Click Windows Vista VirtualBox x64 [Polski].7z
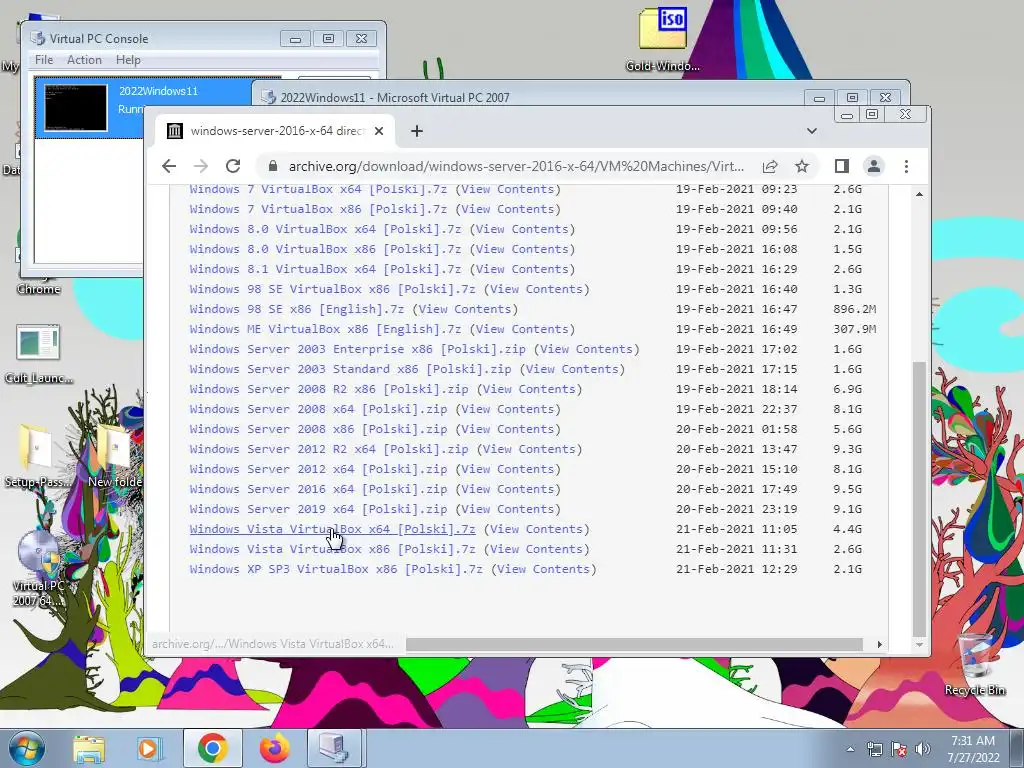The image size is (1024, 768). pyautogui.click(x=332, y=529)
